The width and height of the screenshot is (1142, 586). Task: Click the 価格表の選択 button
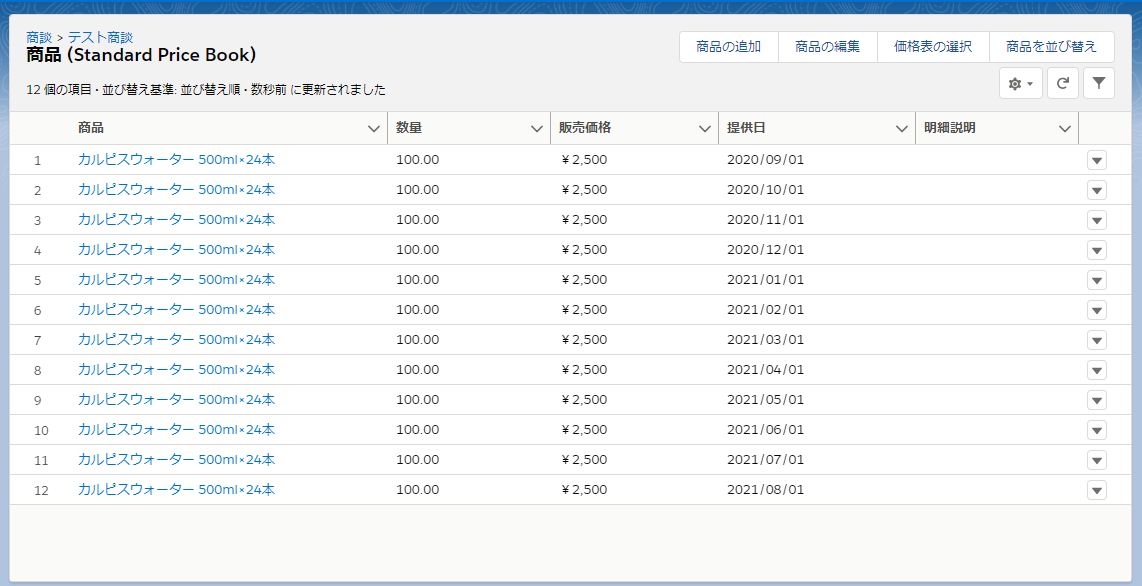[933, 47]
